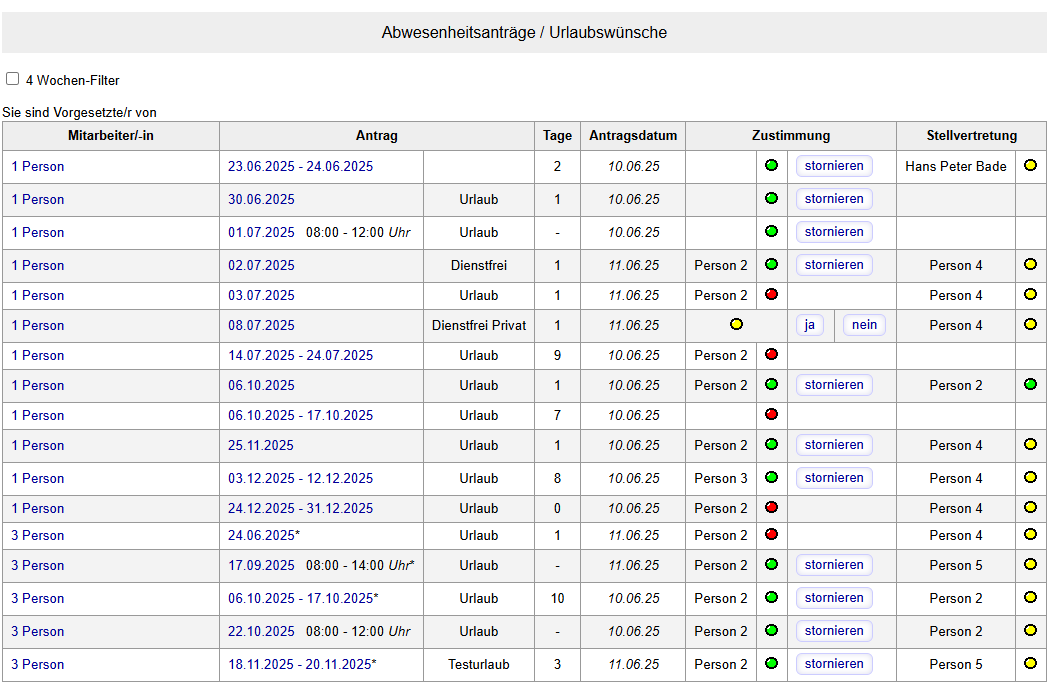Click red approval dot for 14.07.2025 - 24.07.2025

click(x=771, y=355)
